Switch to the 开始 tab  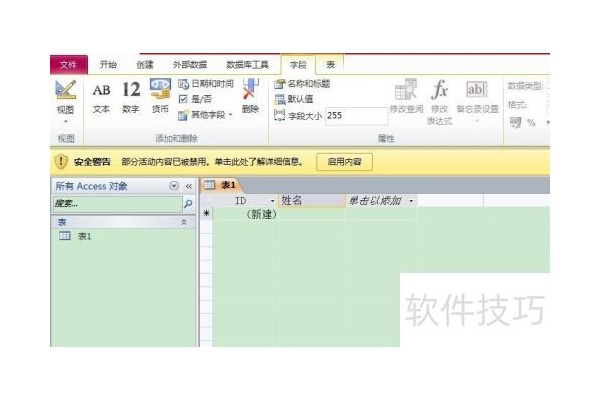point(108,65)
